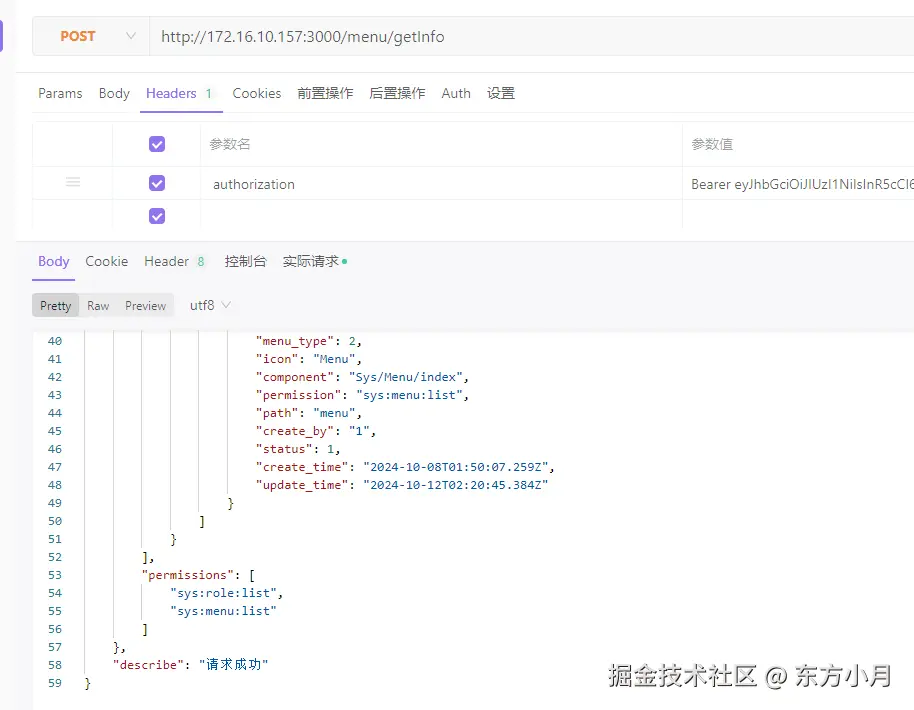Click the "update_time" key
Image resolution: width=914 pixels, height=710 pixels.
click(x=302, y=485)
